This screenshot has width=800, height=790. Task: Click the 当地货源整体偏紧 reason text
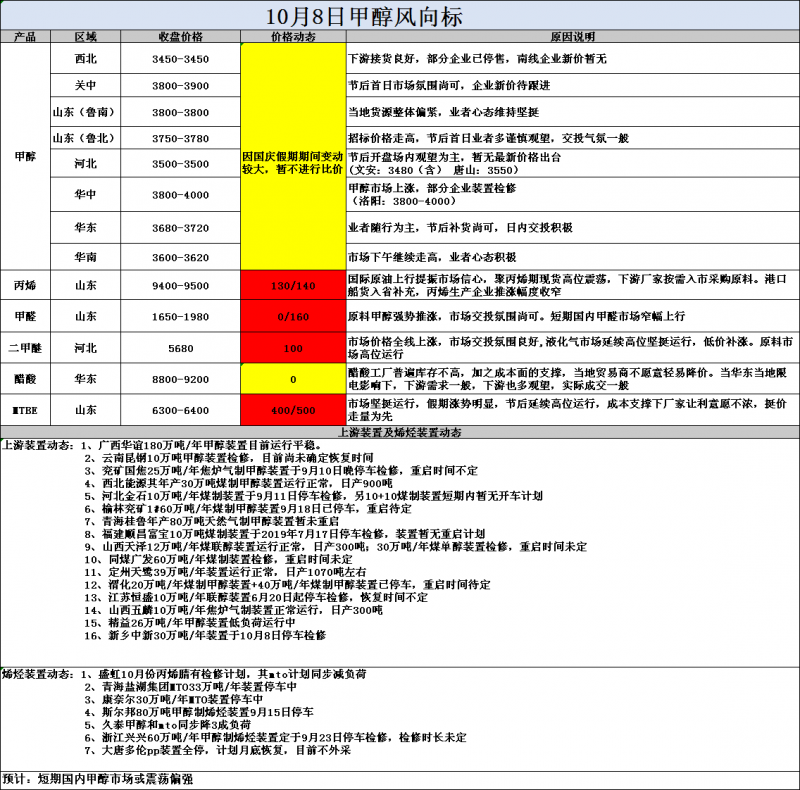(x=443, y=112)
